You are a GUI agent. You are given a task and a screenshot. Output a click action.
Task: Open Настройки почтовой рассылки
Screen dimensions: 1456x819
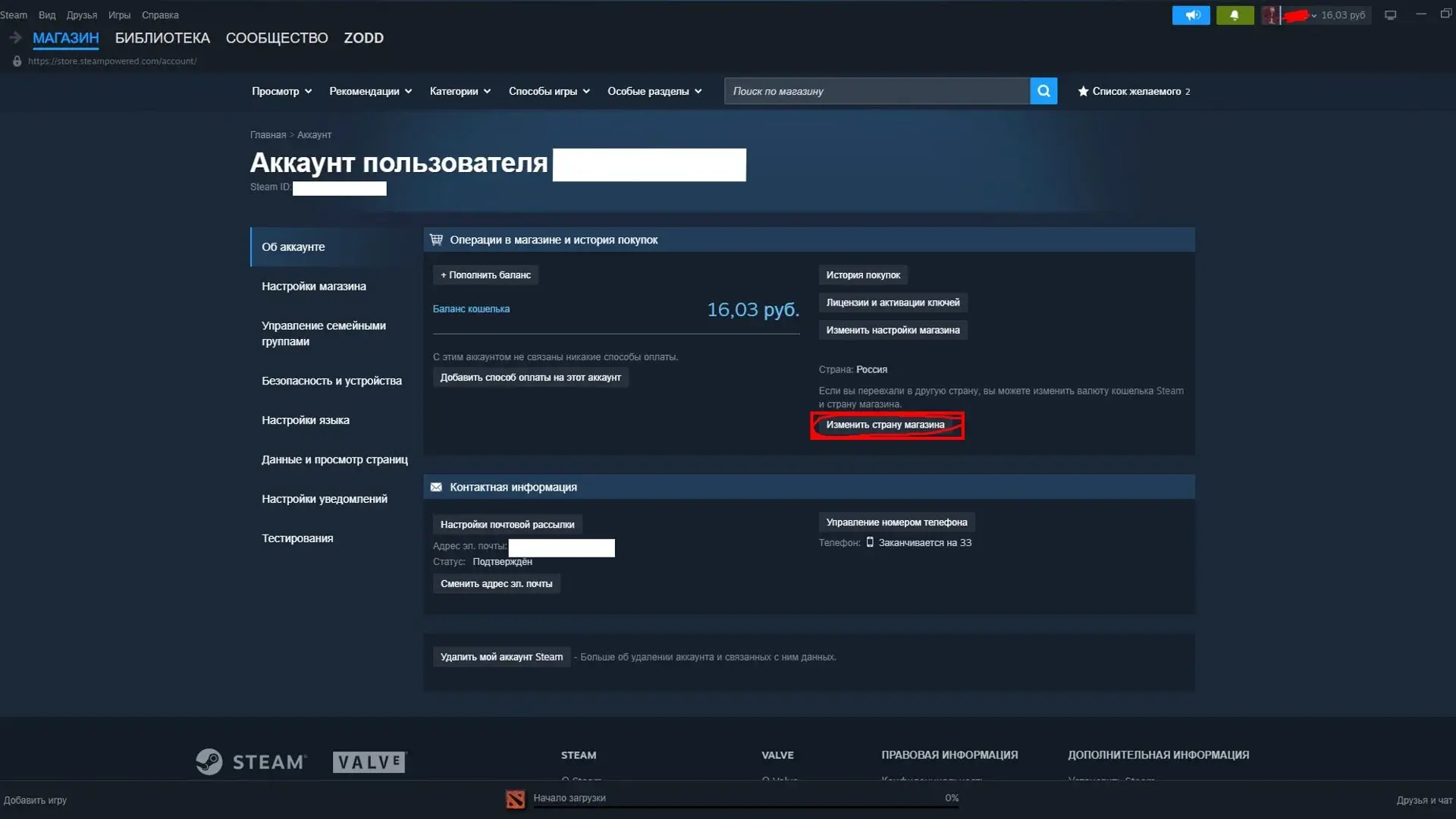[x=507, y=524]
